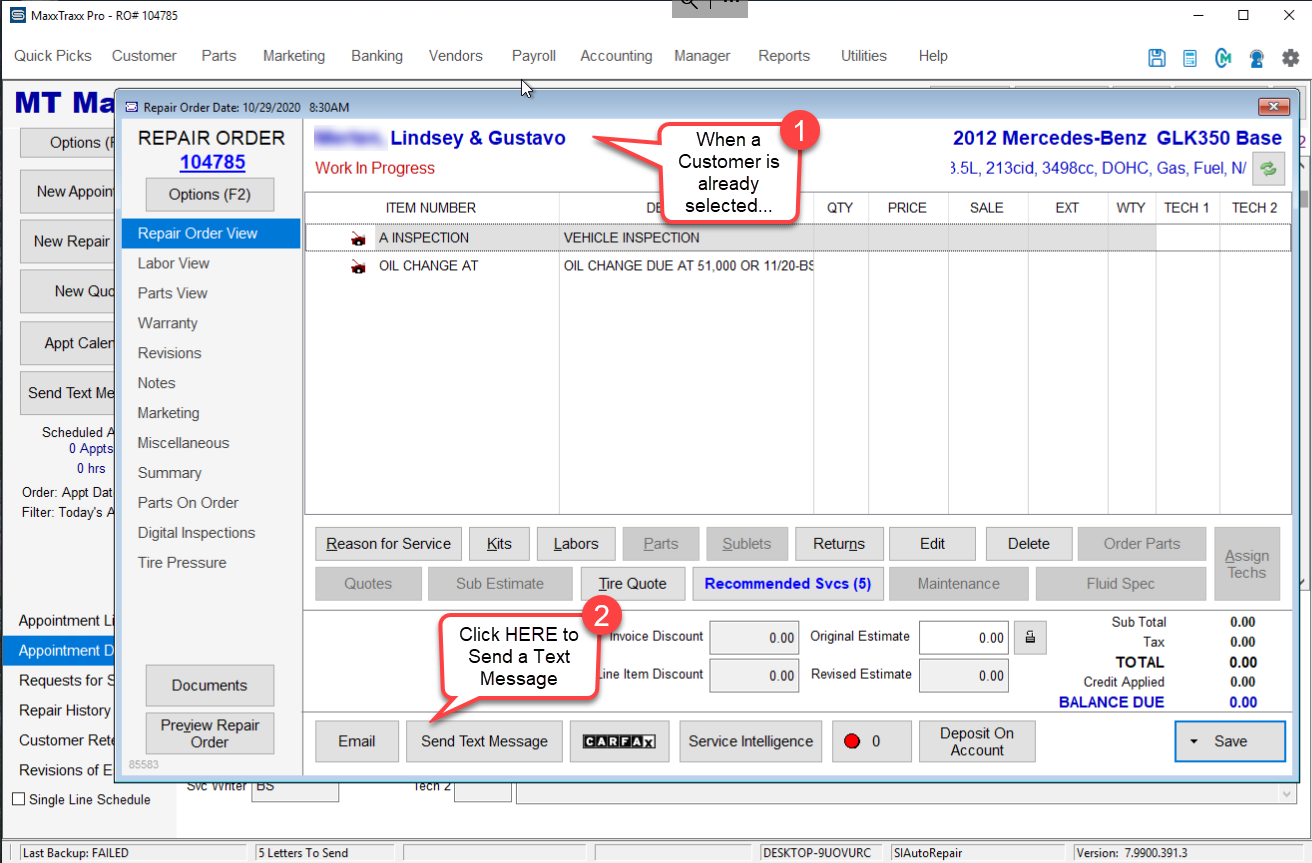This screenshot has width=1312, height=863.
Task: Select Repair Order View in sidebar
Action: pyautogui.click(x=211, y=233)
